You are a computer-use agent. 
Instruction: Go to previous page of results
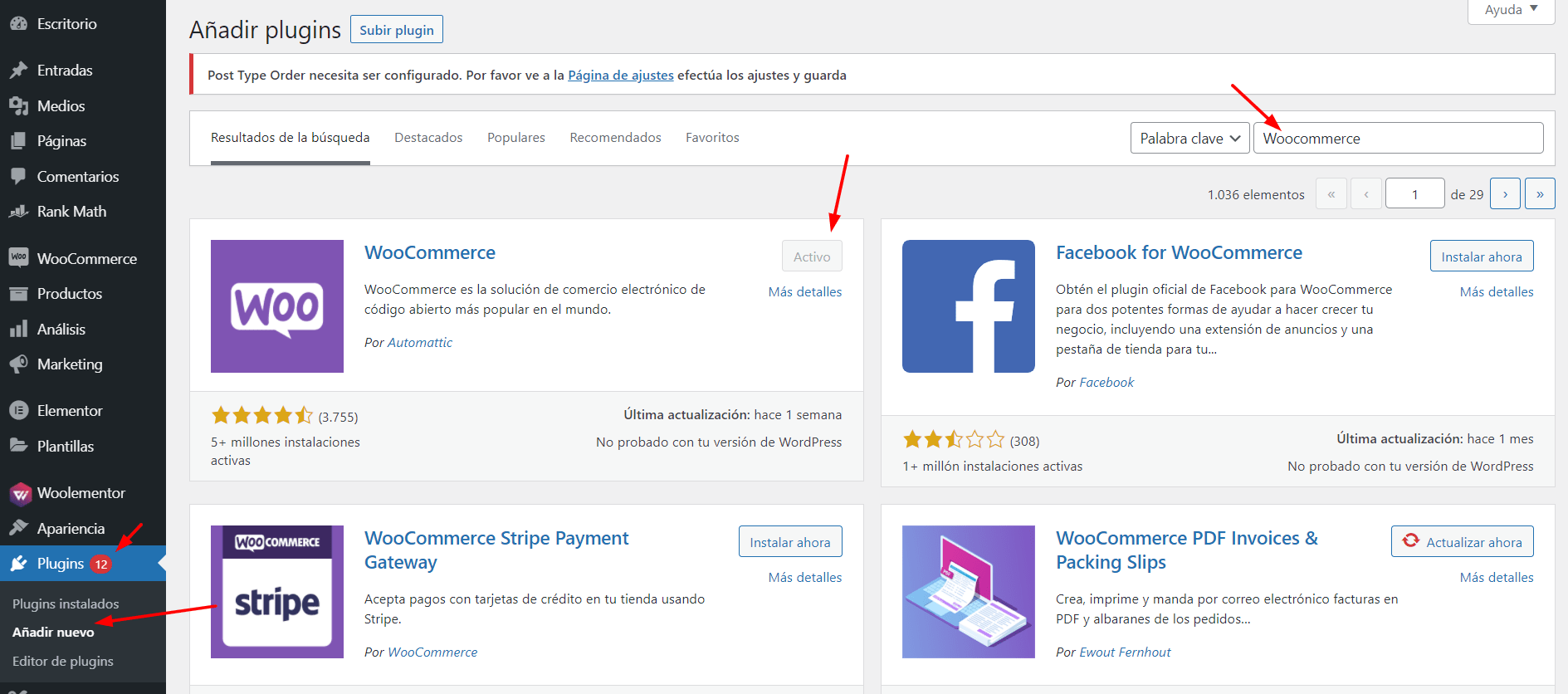pyautogui.click(x=1366, y=194)
